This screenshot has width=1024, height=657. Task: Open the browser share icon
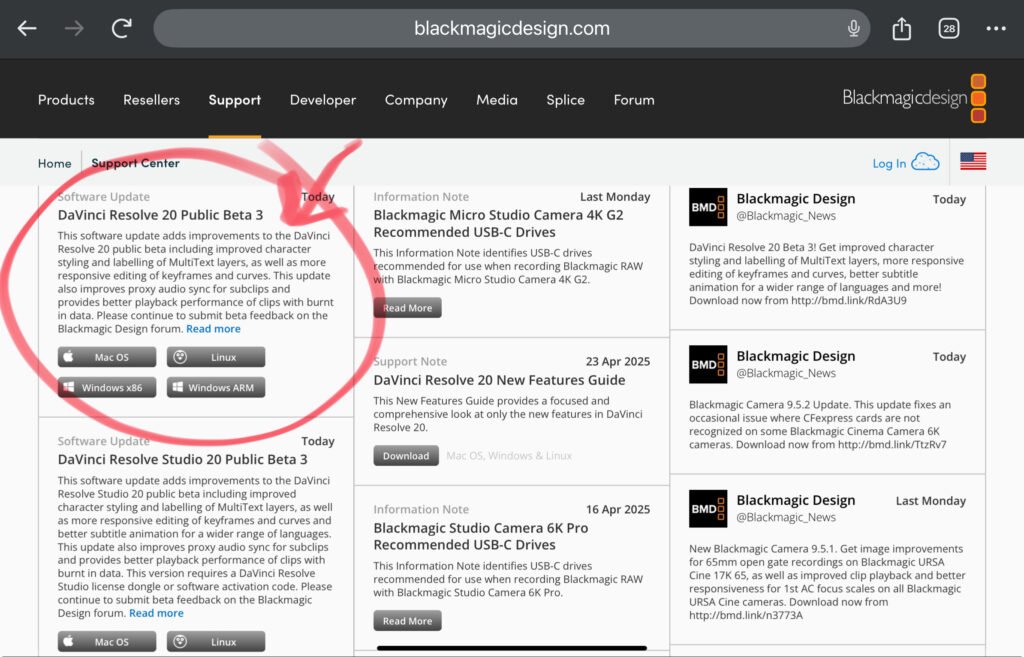(x=902, y=29)
